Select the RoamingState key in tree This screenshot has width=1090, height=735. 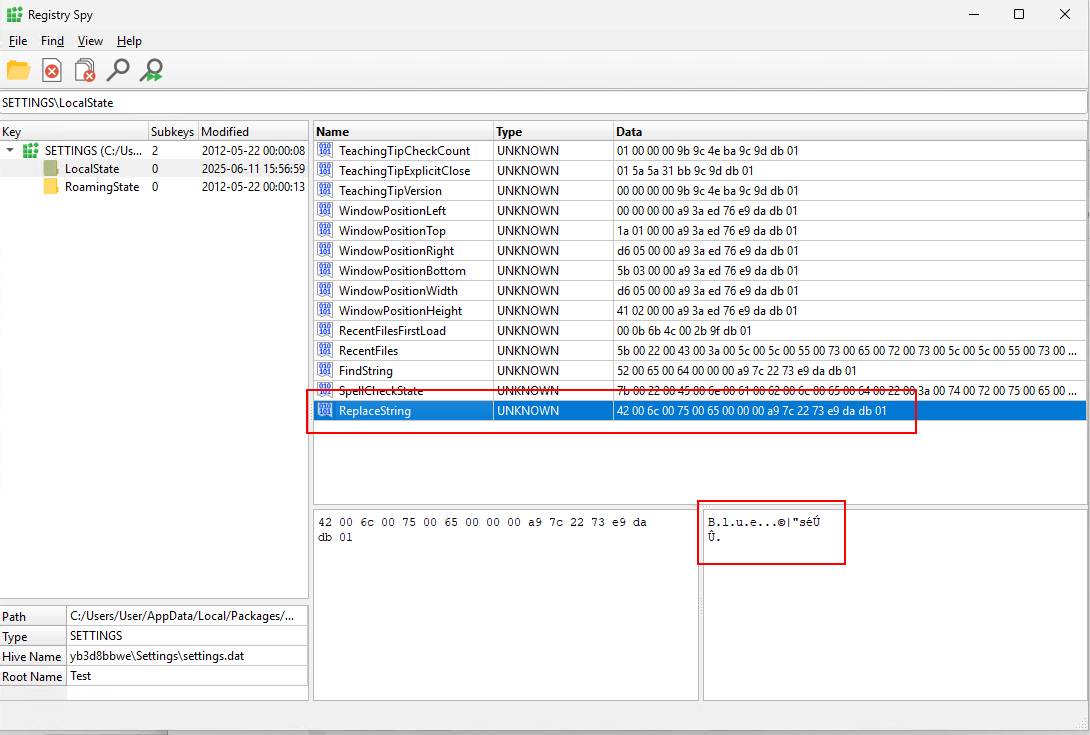(x=101, y=186)
